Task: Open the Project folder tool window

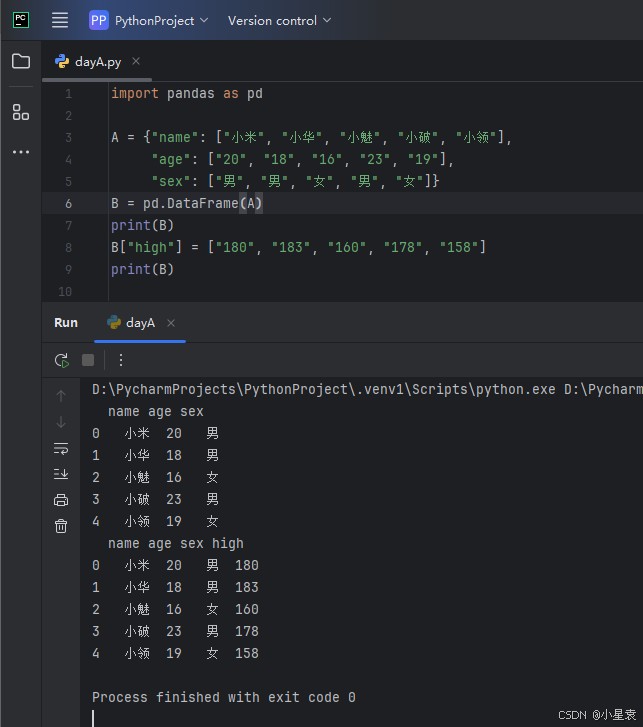Action: tap(21, 61)
